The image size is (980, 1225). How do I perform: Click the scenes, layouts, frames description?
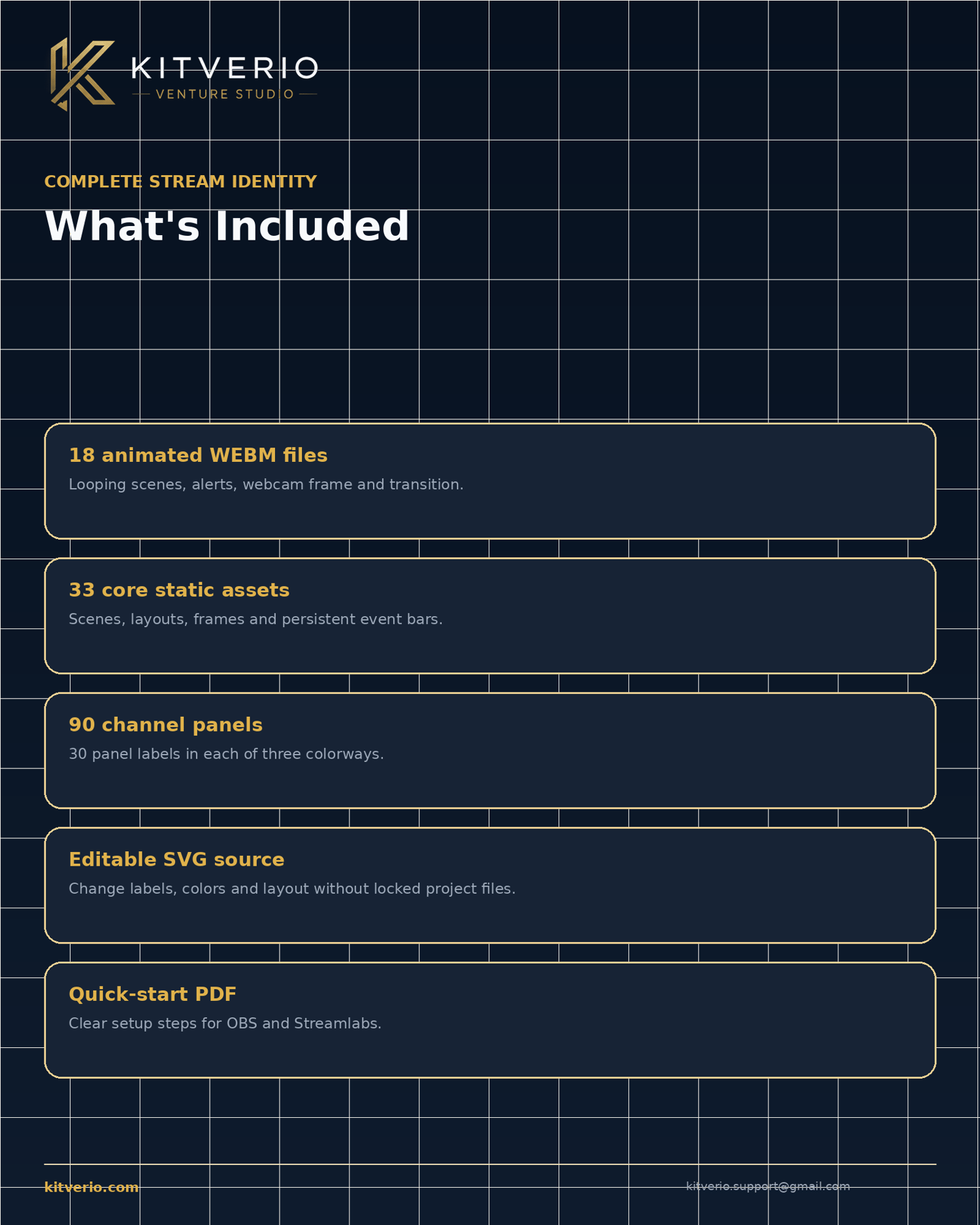255,619
